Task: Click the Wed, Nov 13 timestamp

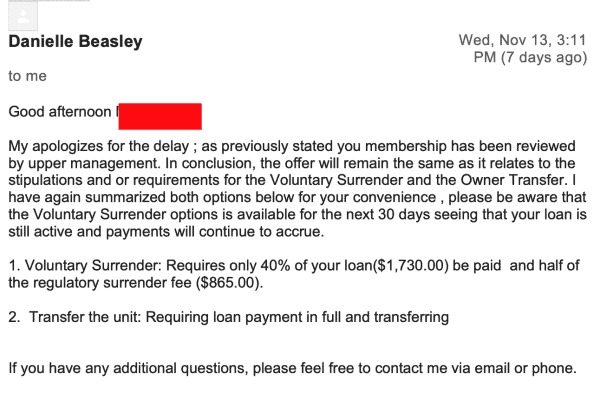Action: point(522,40)
